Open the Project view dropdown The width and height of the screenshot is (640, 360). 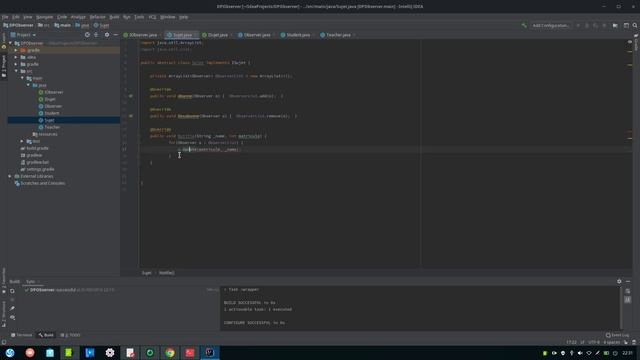[23, 35]
